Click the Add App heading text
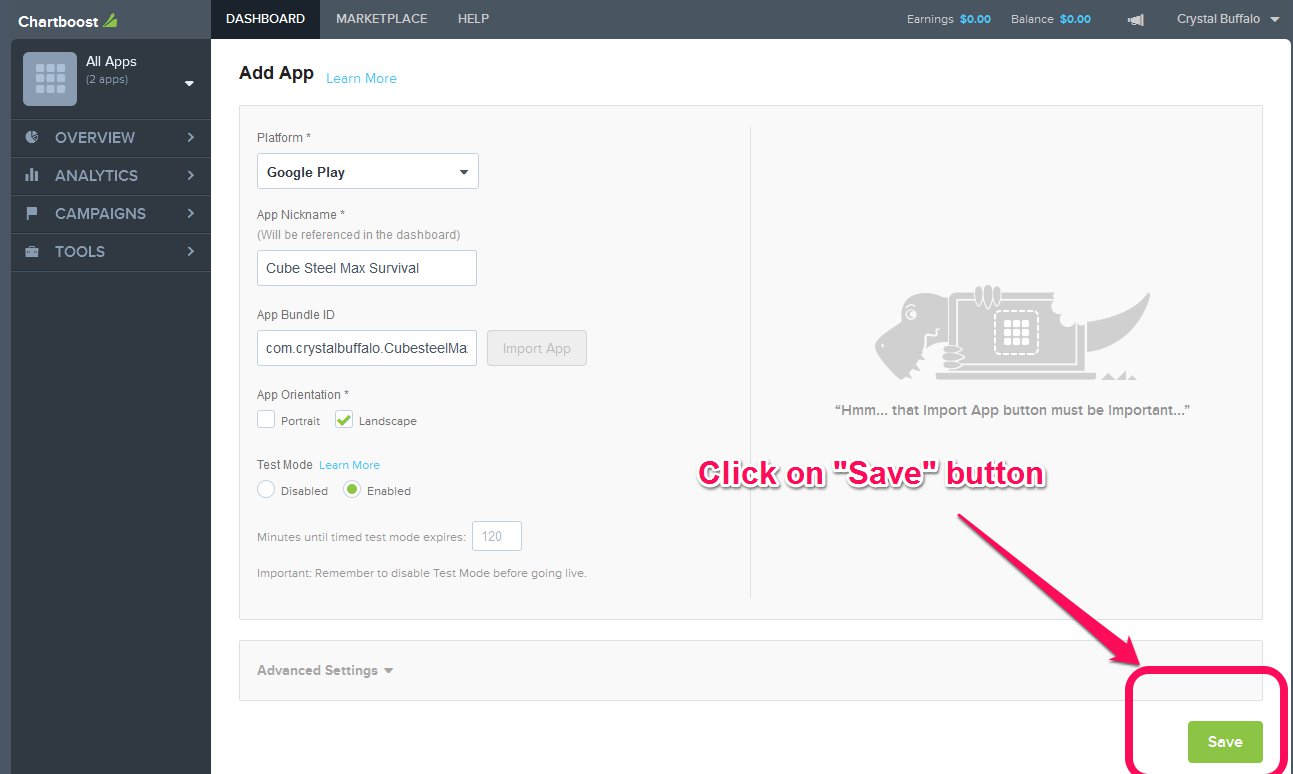Screen dimensions: 1293x774 (x=276, y=74)
